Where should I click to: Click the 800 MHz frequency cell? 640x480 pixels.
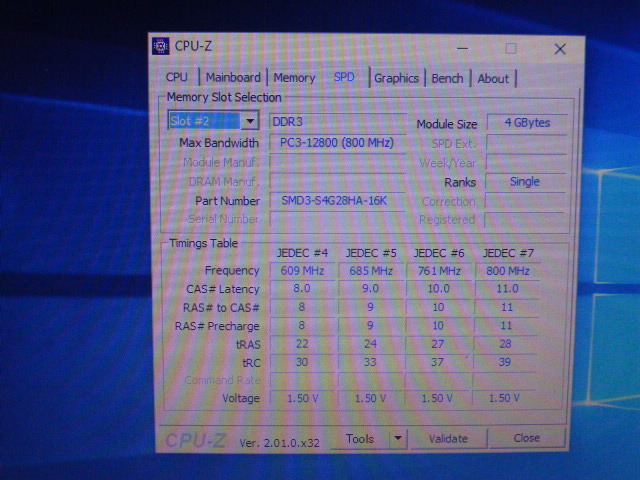coord(508,271)
